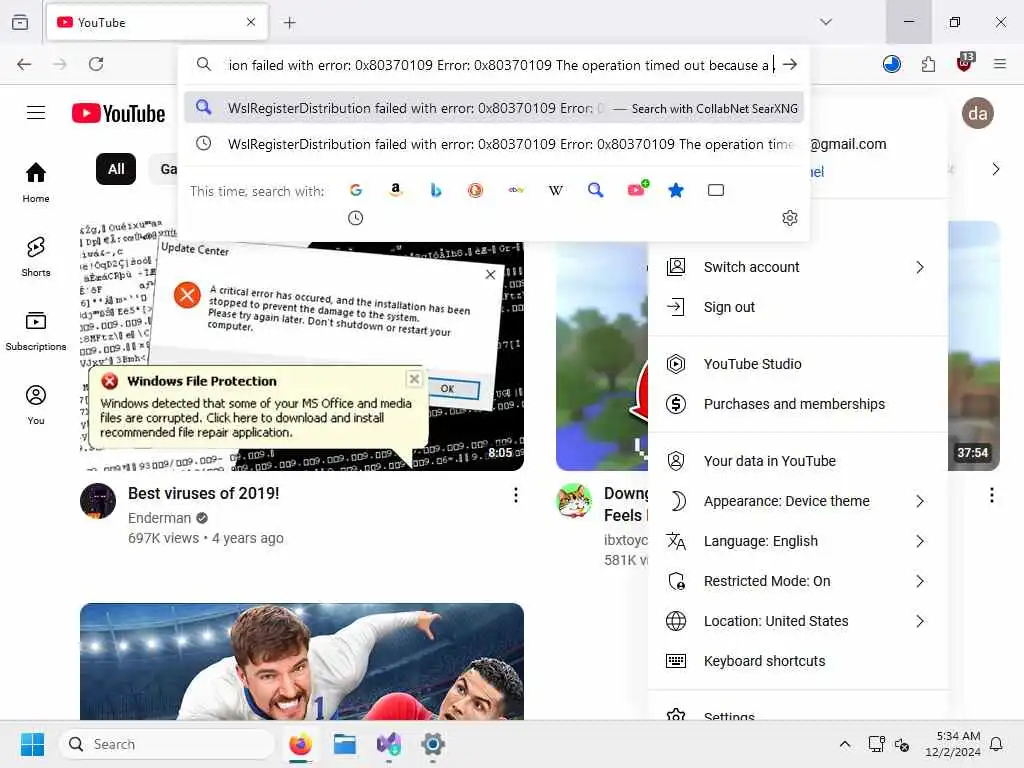Open Visual Studio from the taskbar
Image resolution: width=1024 pixels, height=768 pixels.
pos(389,744)
